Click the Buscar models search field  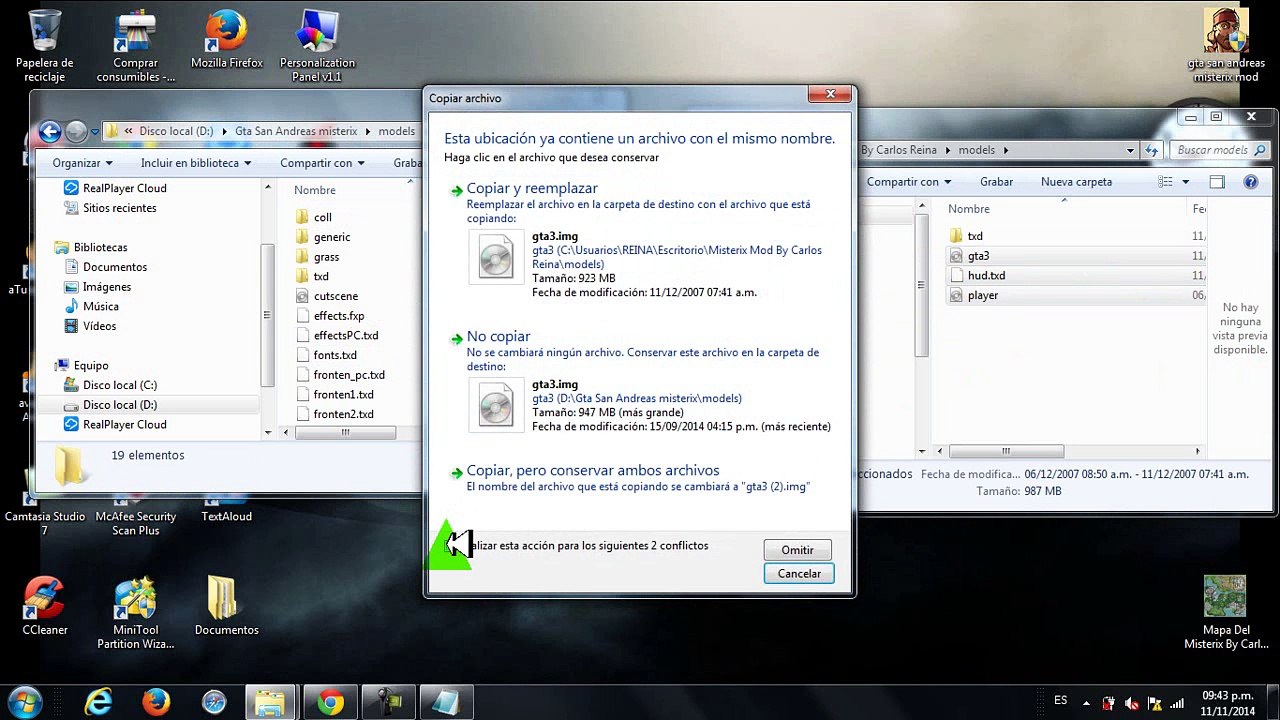pyautogui.click(x=1212, y=150)
